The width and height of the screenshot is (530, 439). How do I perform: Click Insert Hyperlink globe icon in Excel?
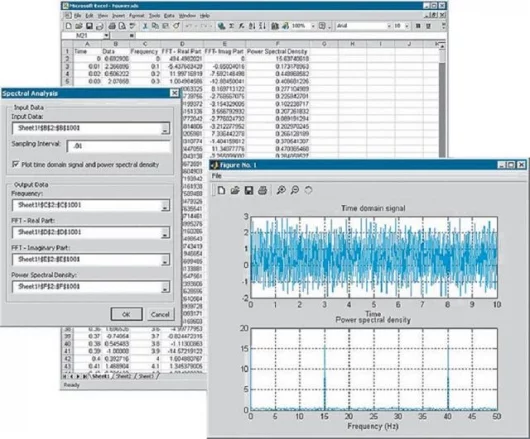pyautogui.click(x=221, y=26)
